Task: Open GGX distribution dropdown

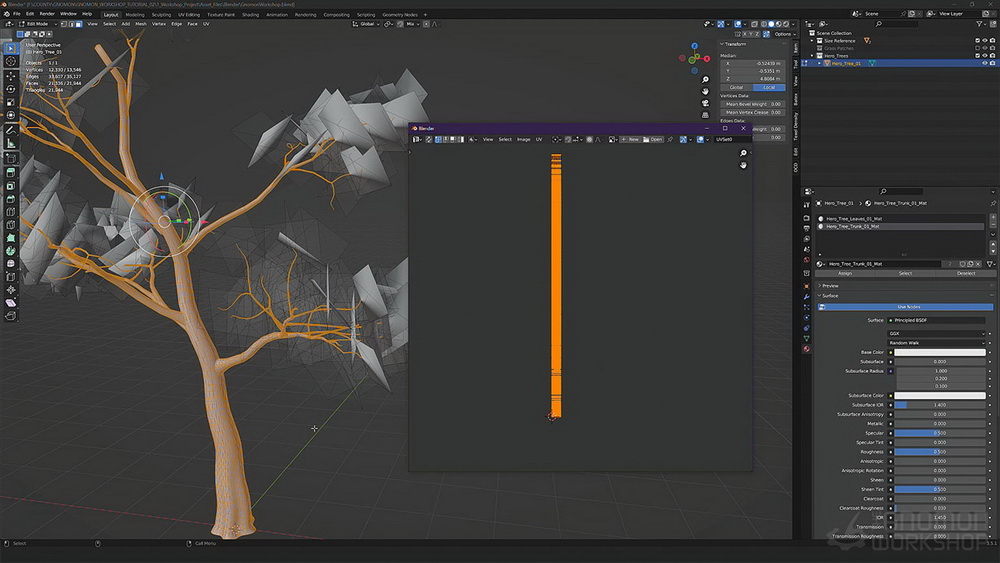Action: 937,333
